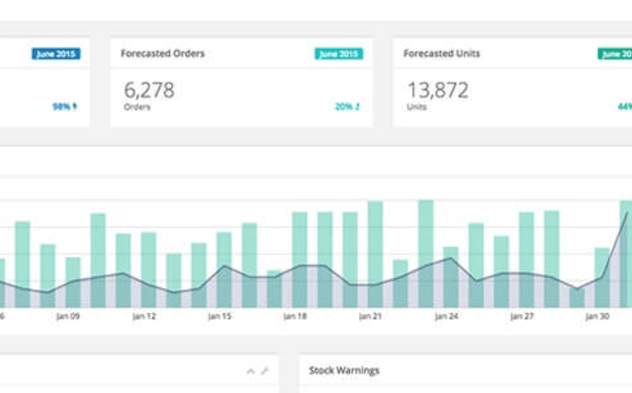Click the Jan 24 axis label

(x=446, y=316)
